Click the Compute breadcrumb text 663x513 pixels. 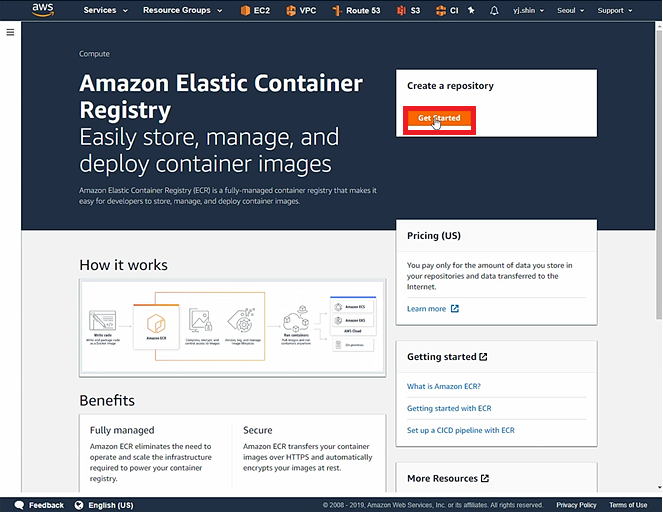coord(94,54)
